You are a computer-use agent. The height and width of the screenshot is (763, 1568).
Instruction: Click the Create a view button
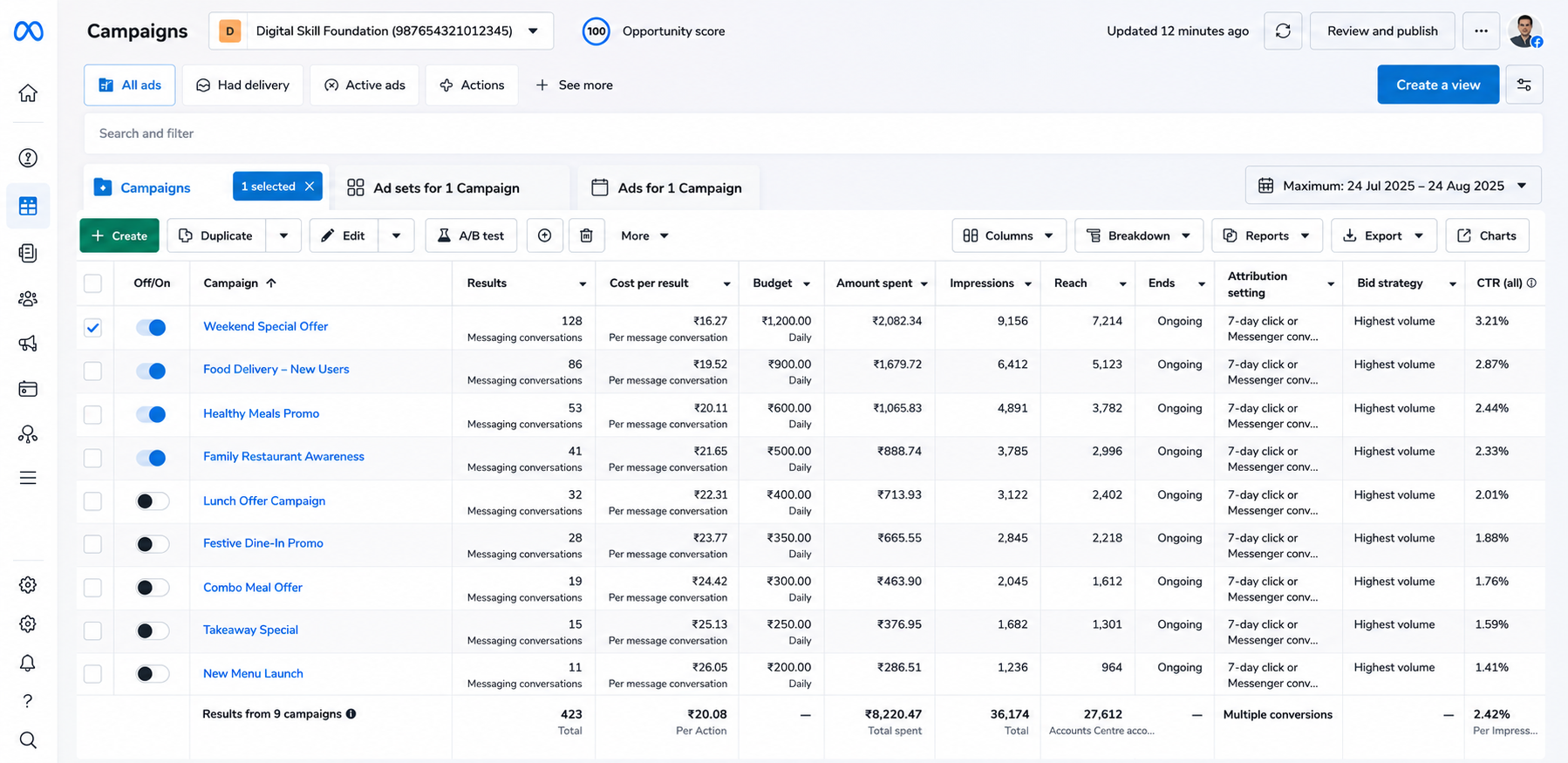[x=1438, y=85]
